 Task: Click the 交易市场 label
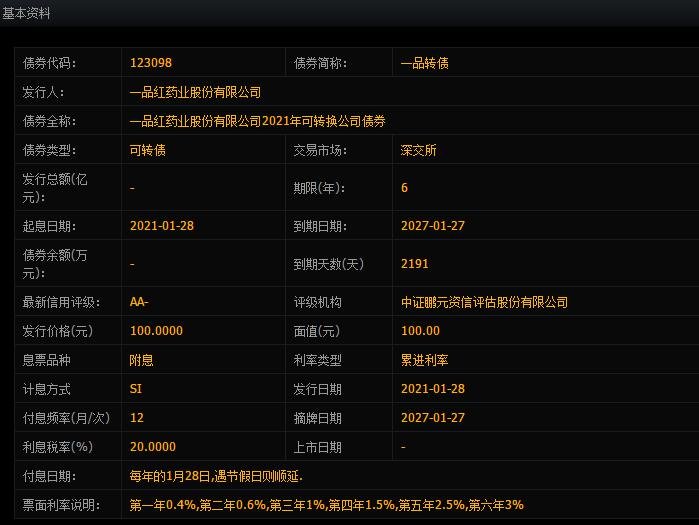click(320, 150)
